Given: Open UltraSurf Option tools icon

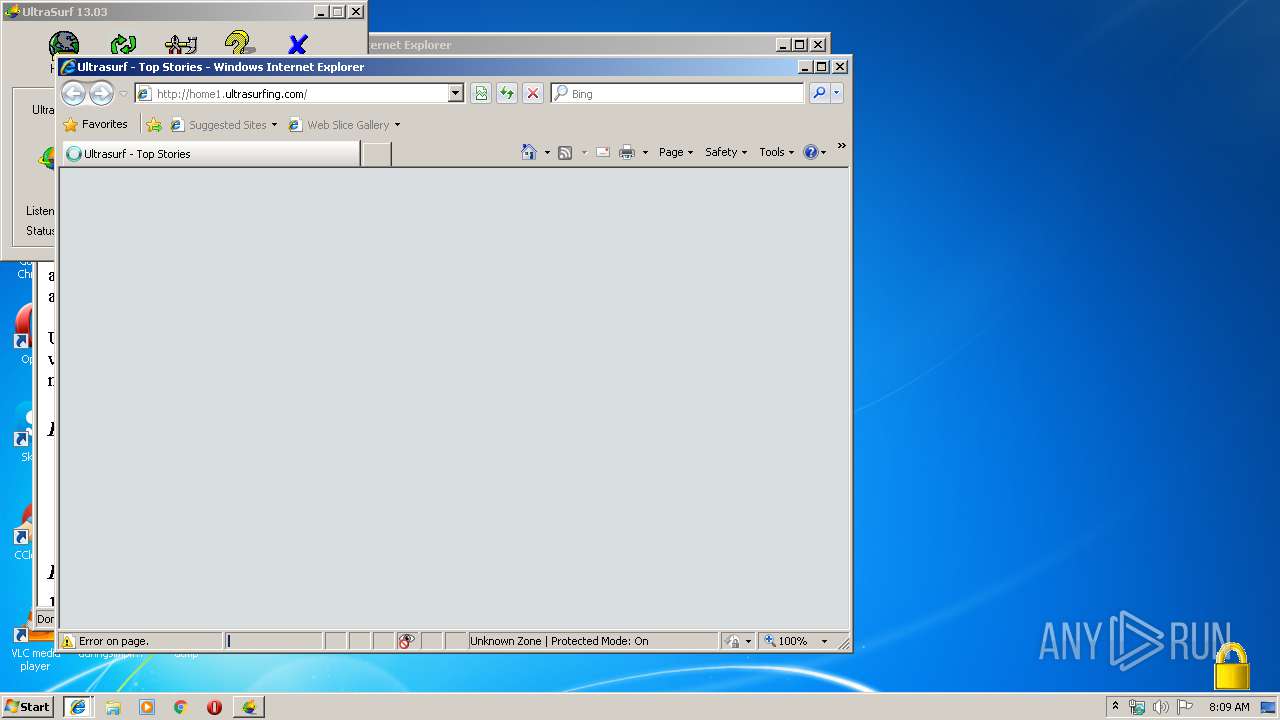Looking at the screenshot, I should tap(181, 43).
